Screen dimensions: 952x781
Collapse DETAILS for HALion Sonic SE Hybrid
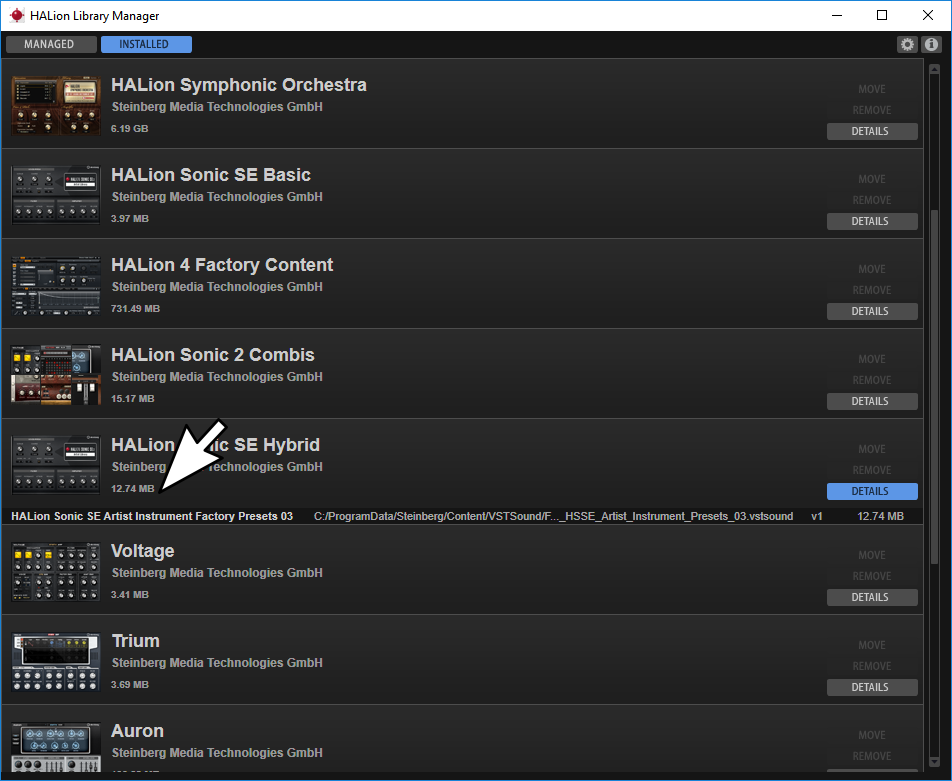872,491
